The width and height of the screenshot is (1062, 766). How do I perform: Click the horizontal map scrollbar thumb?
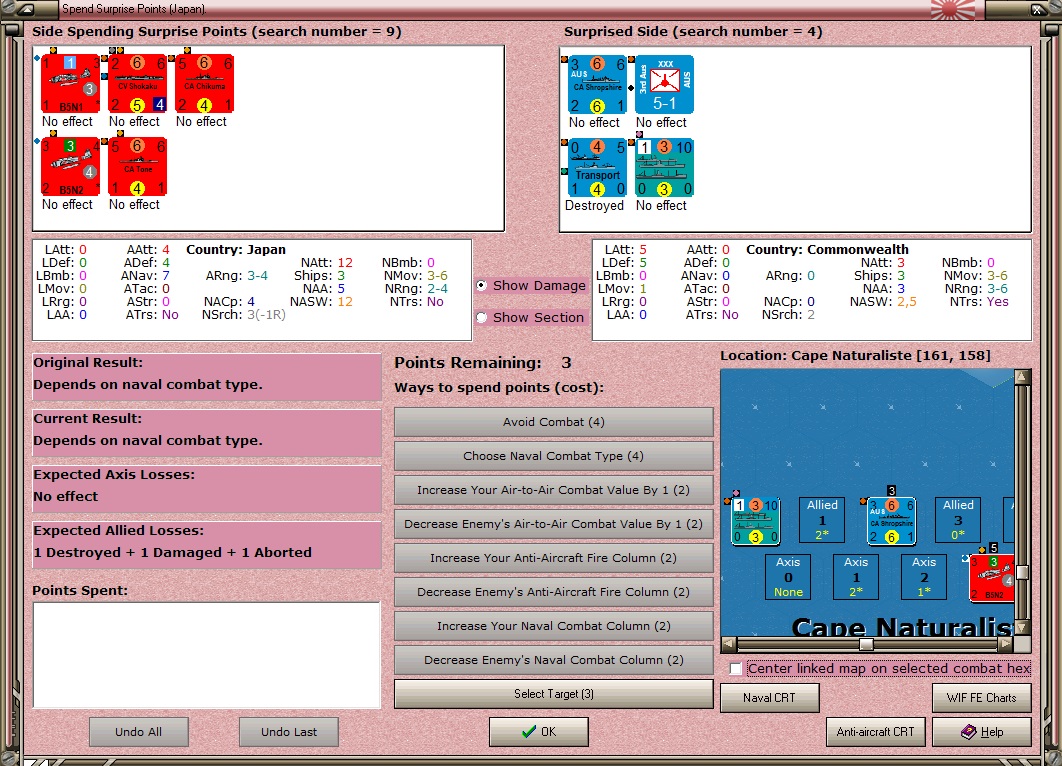coord(866,643)
